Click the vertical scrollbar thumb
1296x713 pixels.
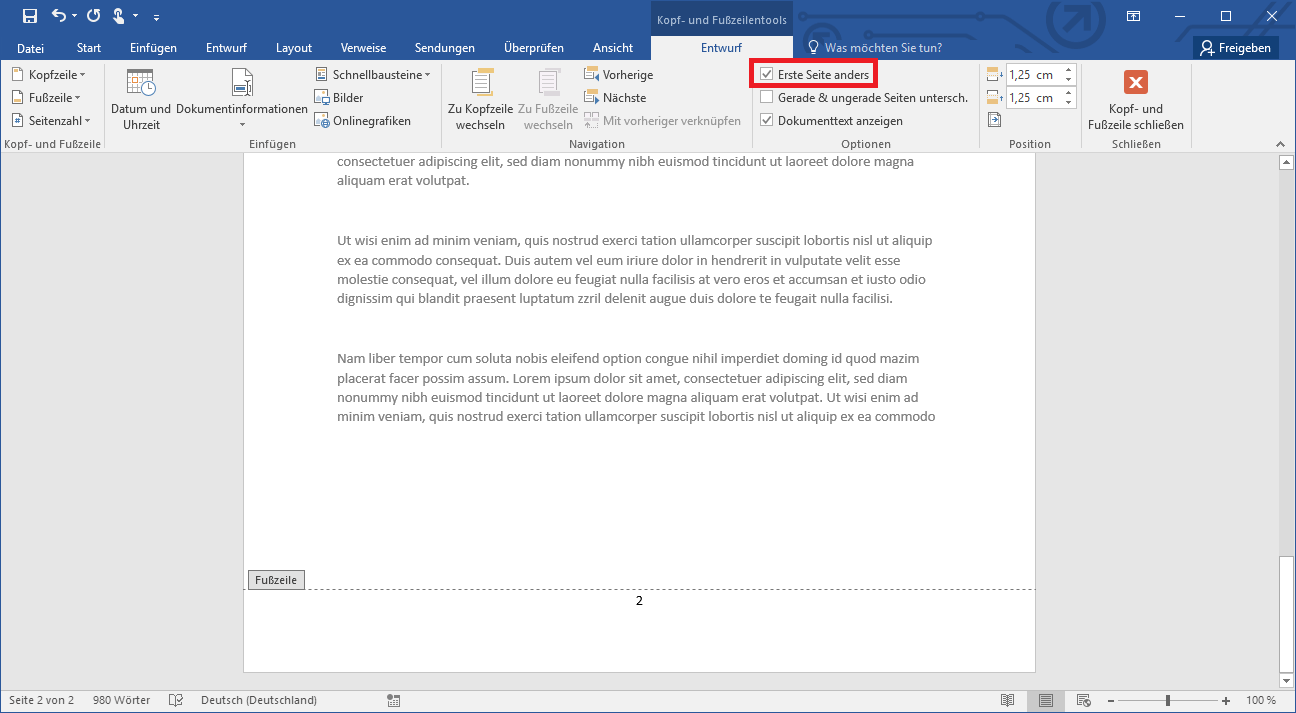1287,613
